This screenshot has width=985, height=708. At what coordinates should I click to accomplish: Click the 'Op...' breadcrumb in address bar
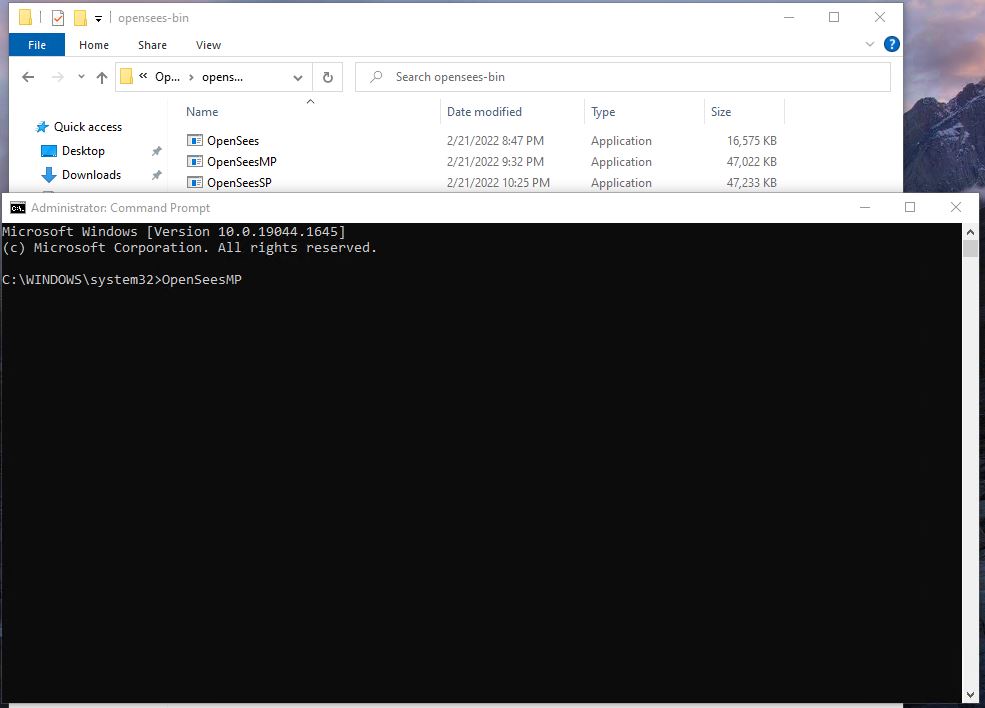click(x=167, y=77)
